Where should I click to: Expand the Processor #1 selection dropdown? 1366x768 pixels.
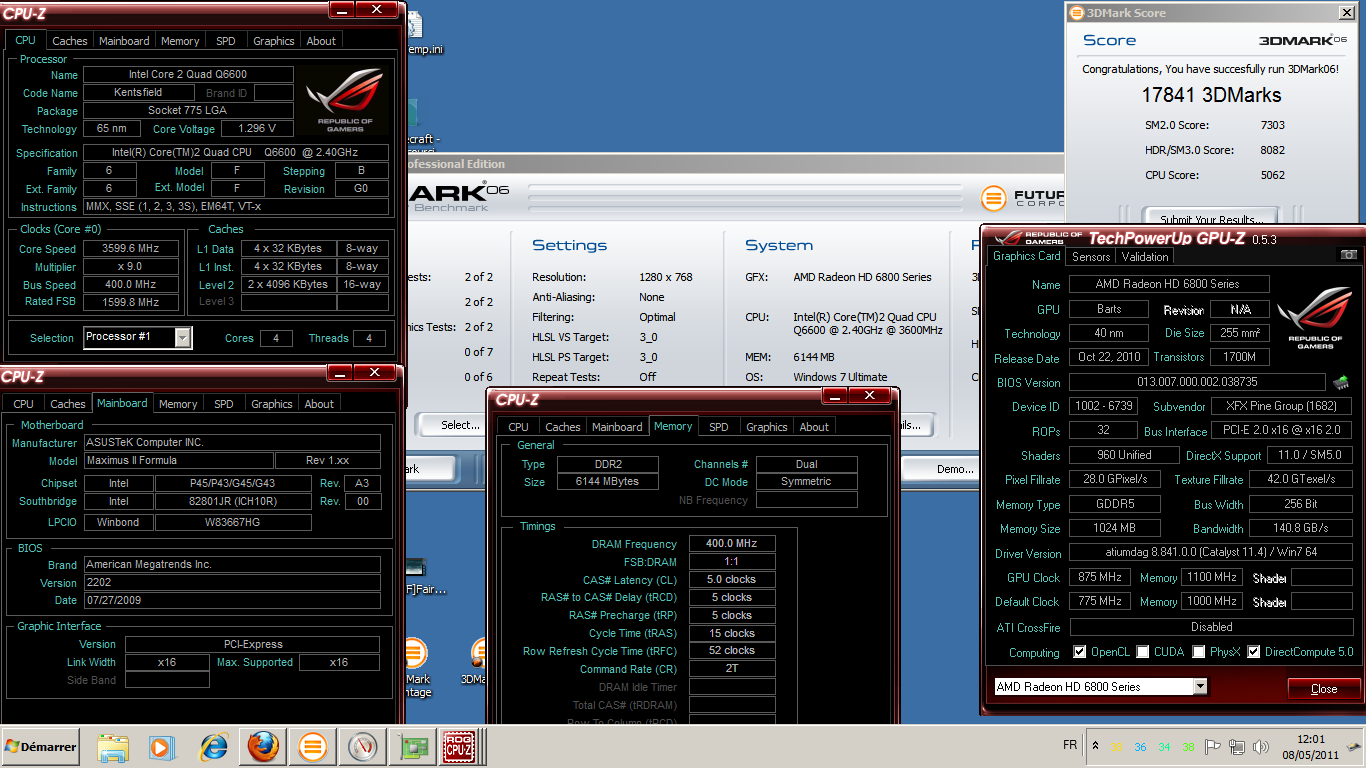pos(182,338)
